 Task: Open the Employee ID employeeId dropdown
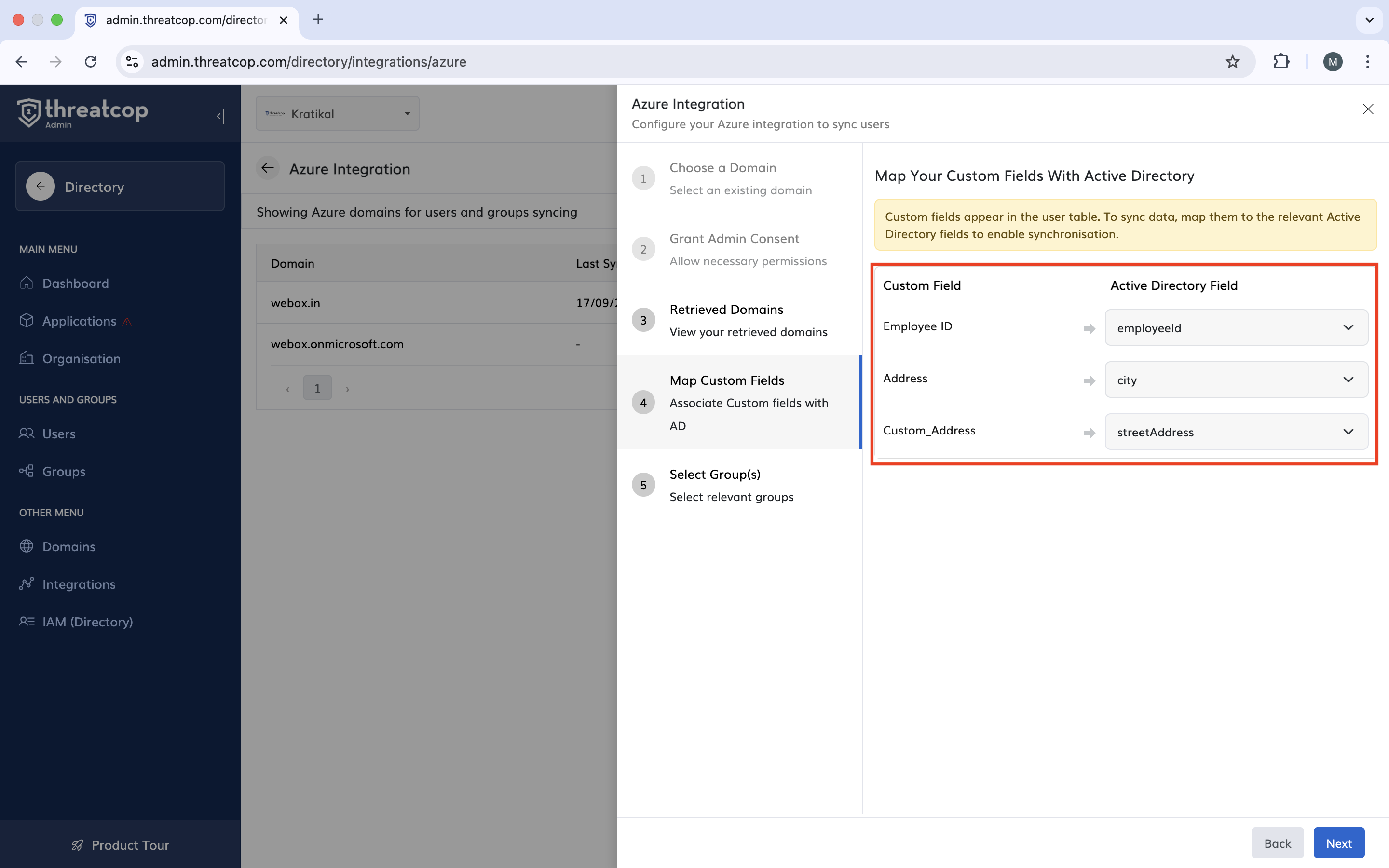1236,328
